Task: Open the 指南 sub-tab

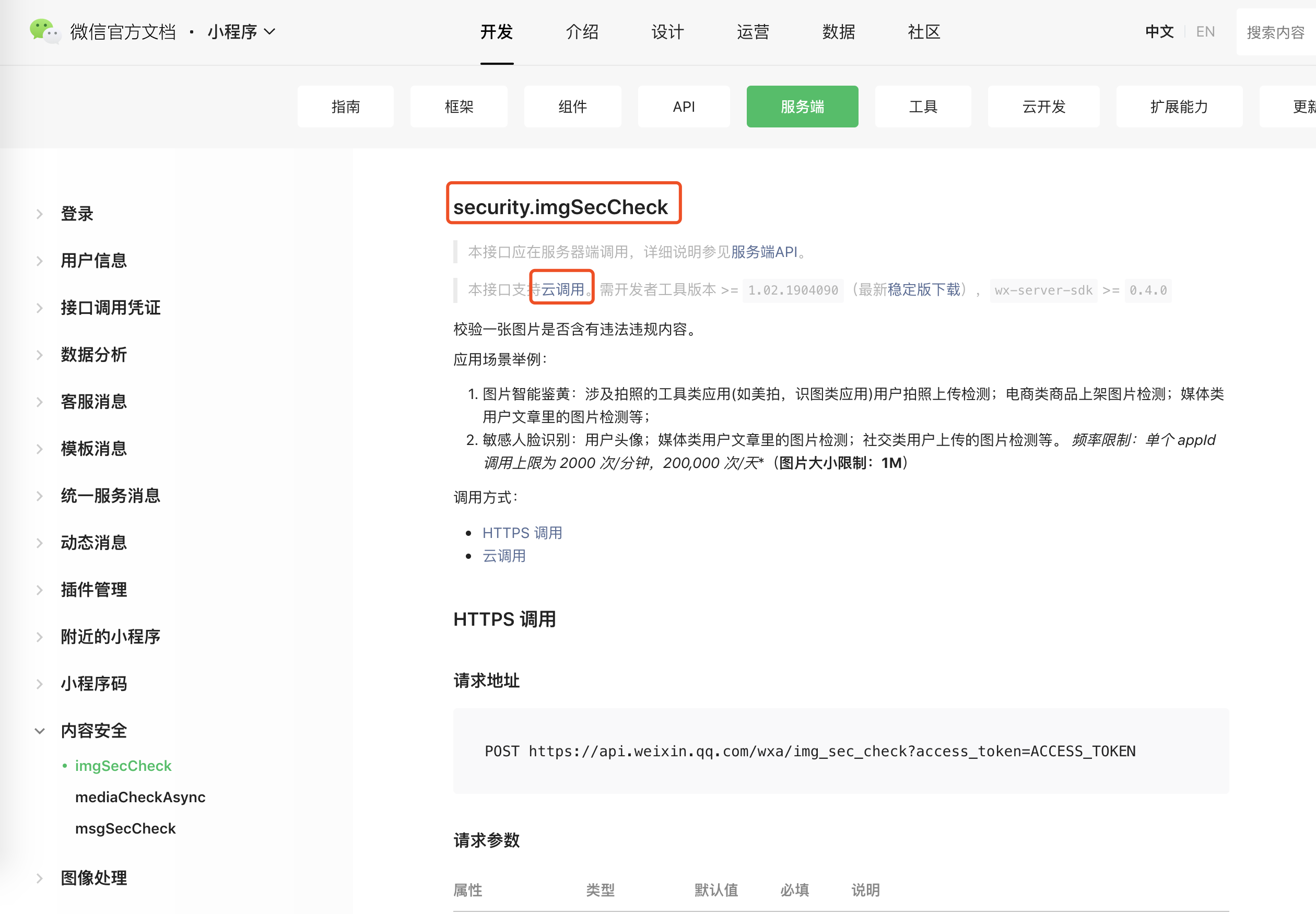Action: click(x=346, y=107)
